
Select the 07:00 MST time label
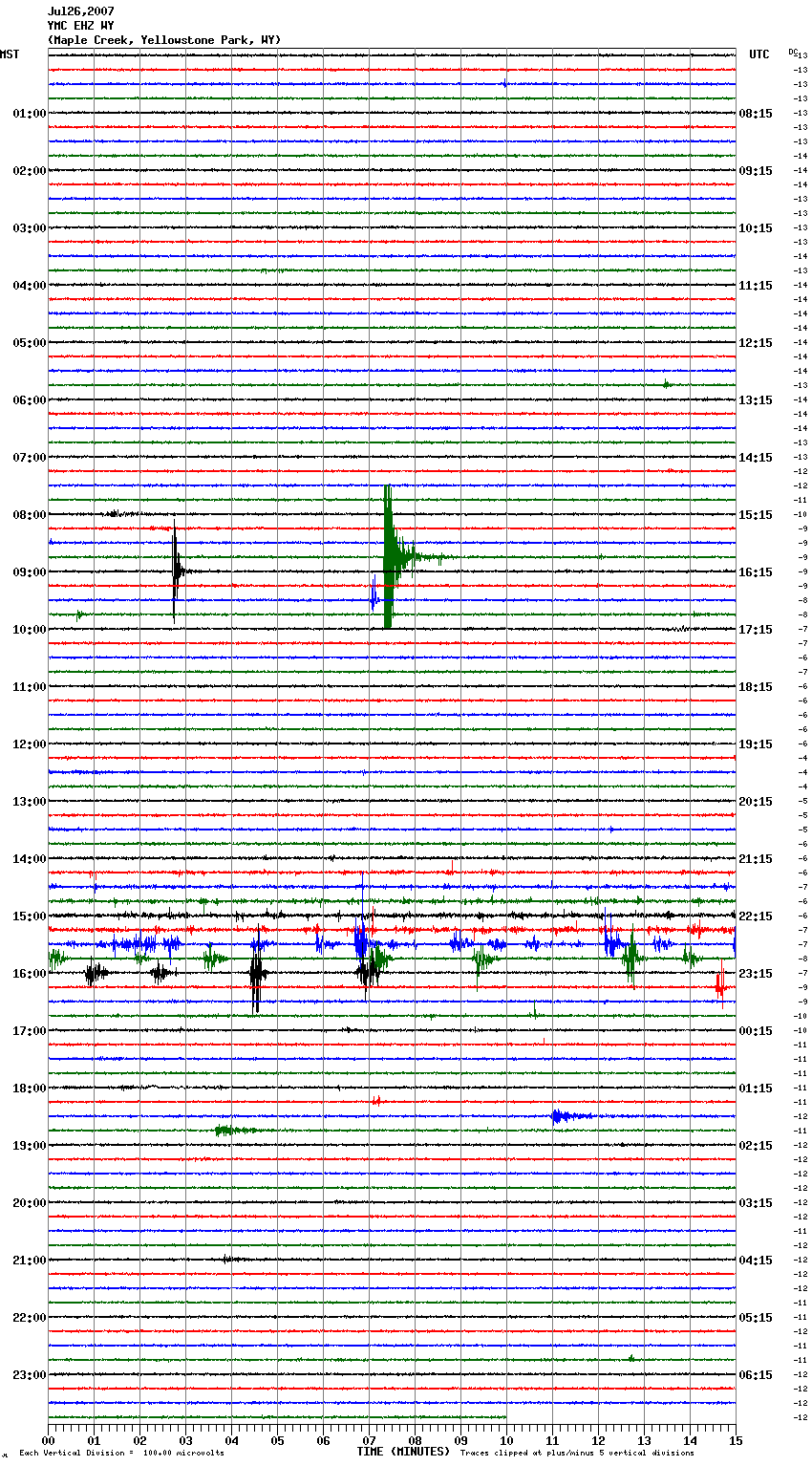[x=30, y=458]
